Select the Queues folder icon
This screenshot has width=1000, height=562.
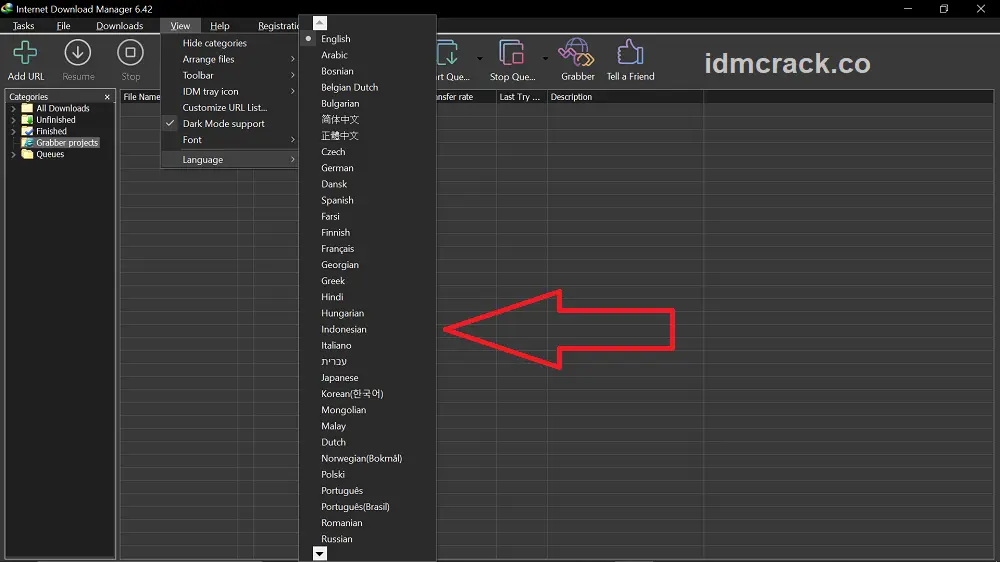coord(27,154)
